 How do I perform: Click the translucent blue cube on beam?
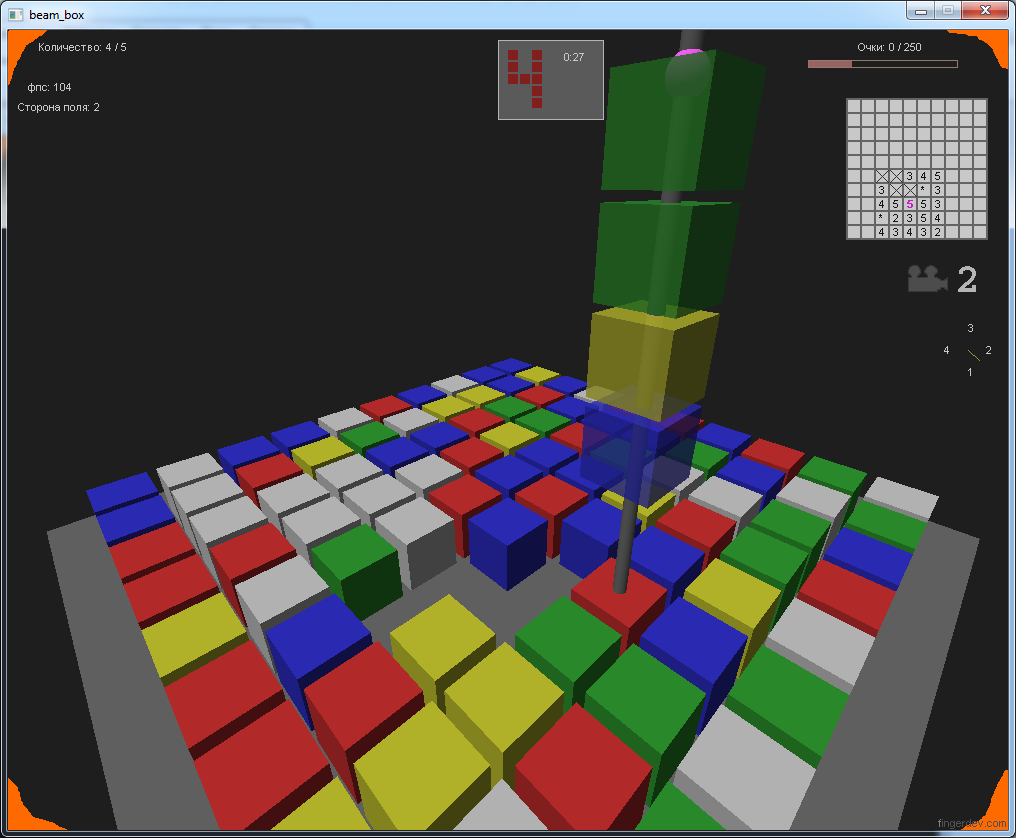[x=638, y=447]
